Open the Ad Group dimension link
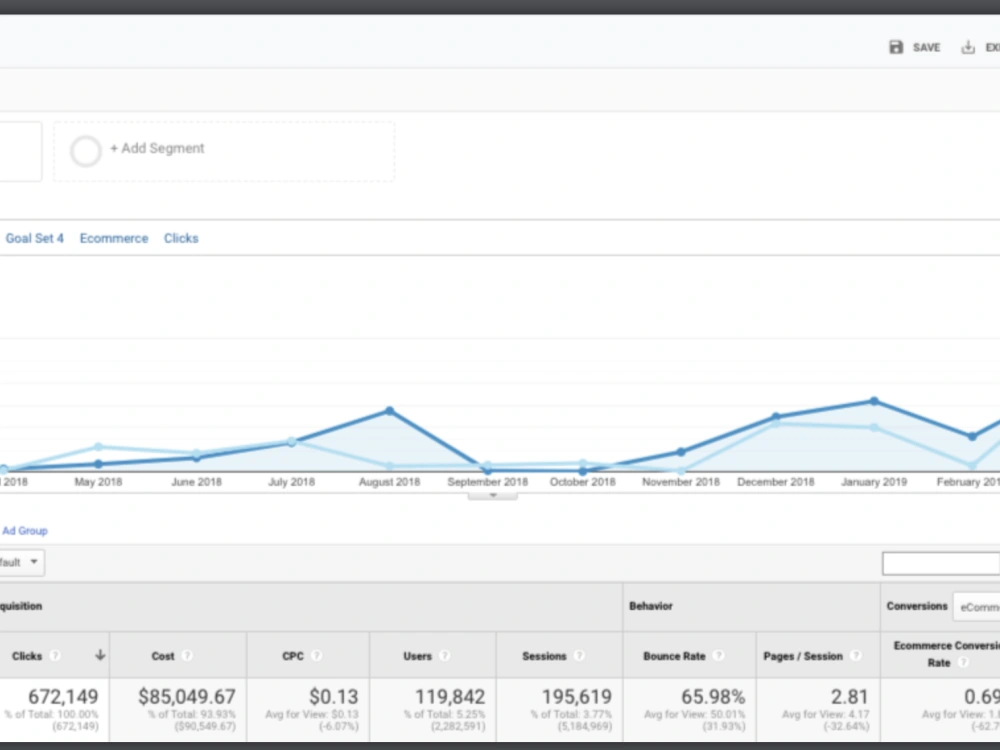1000x750 pixels. coord(25,531)
